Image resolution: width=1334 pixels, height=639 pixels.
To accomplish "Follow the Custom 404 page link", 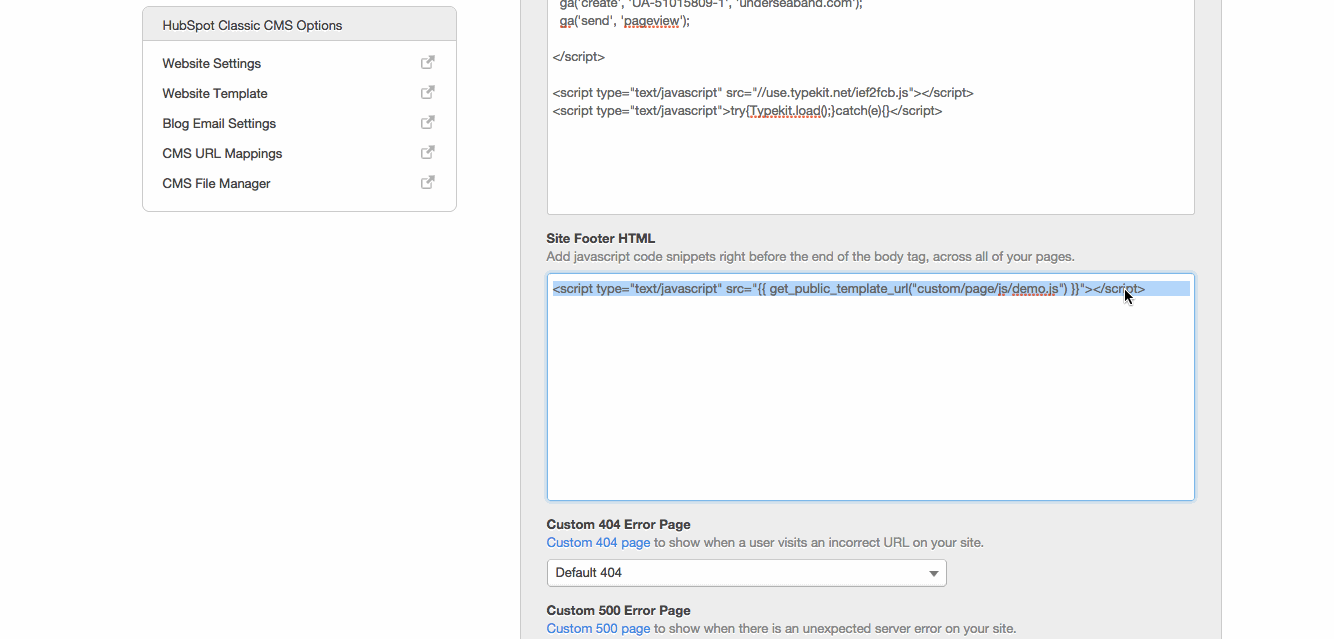I will coord(598,543).
